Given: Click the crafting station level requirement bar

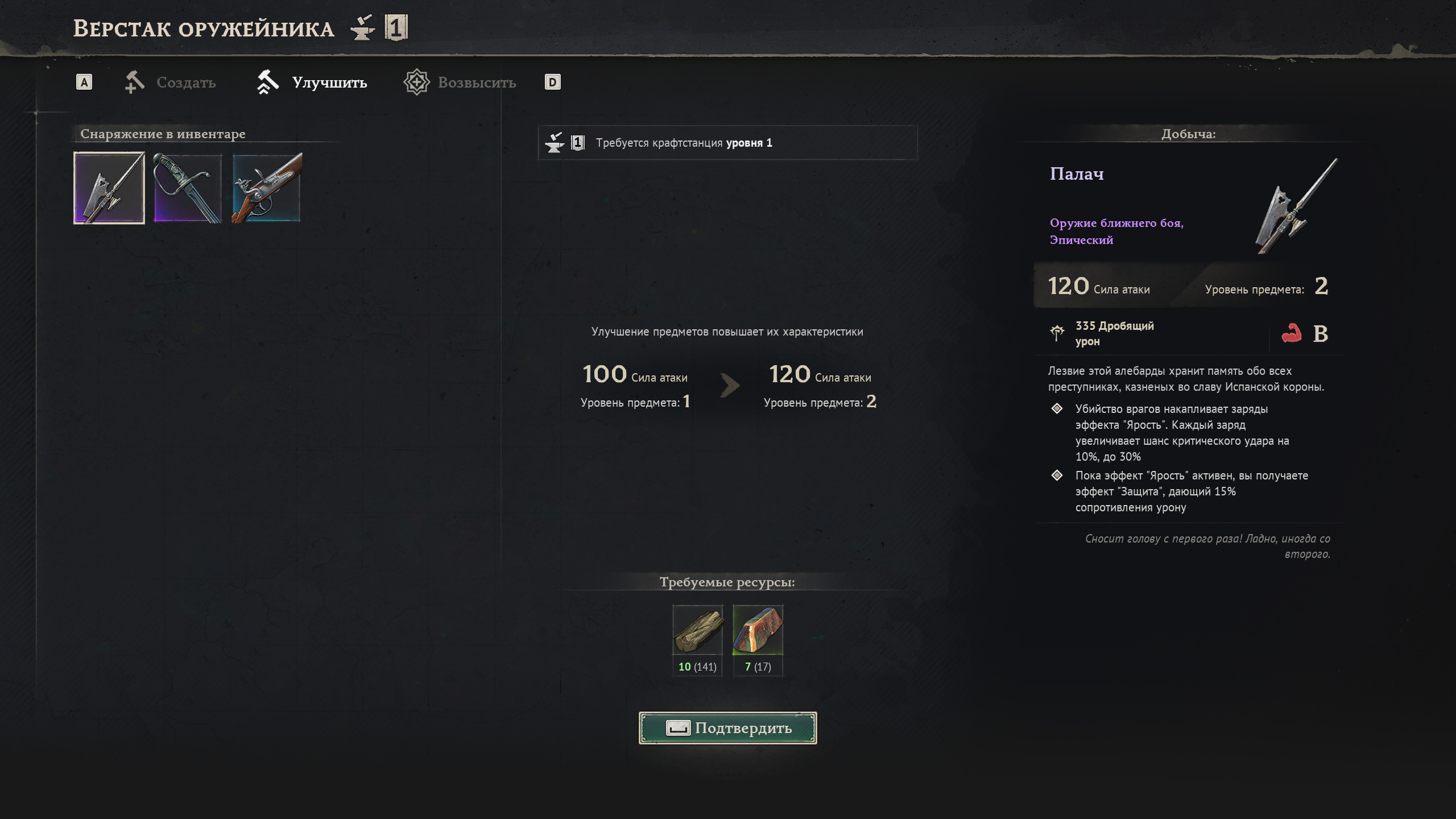Looking at the screenshot, I should (x=727, y=143).
